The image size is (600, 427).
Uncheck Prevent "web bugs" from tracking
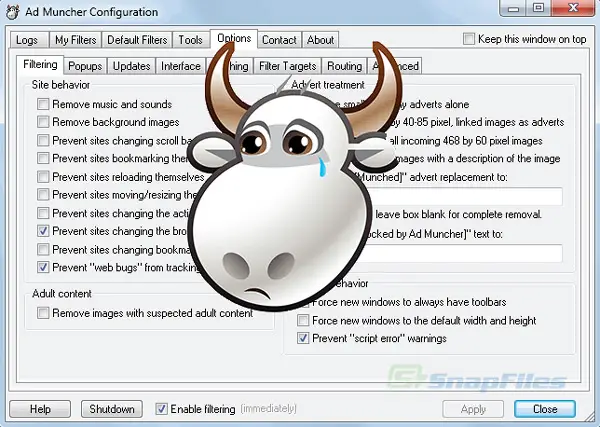(43, 267)
